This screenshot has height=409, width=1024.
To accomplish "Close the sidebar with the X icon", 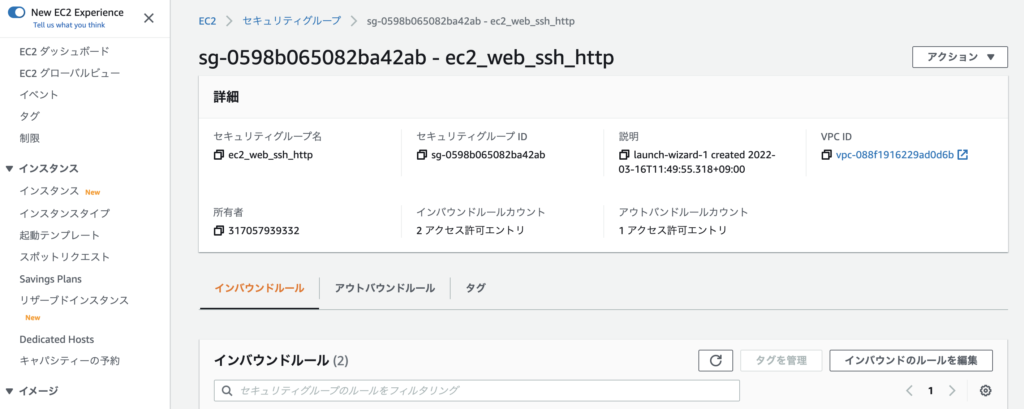I will (x=149, y=18).
